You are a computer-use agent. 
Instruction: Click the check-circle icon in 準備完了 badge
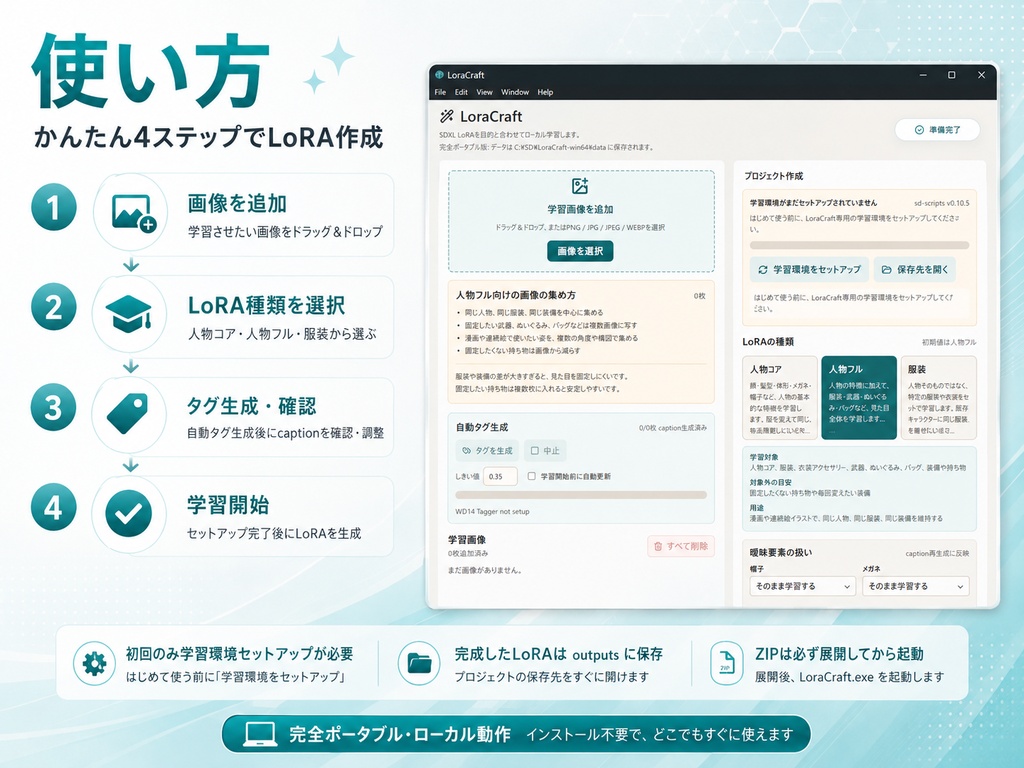point(919,130)
